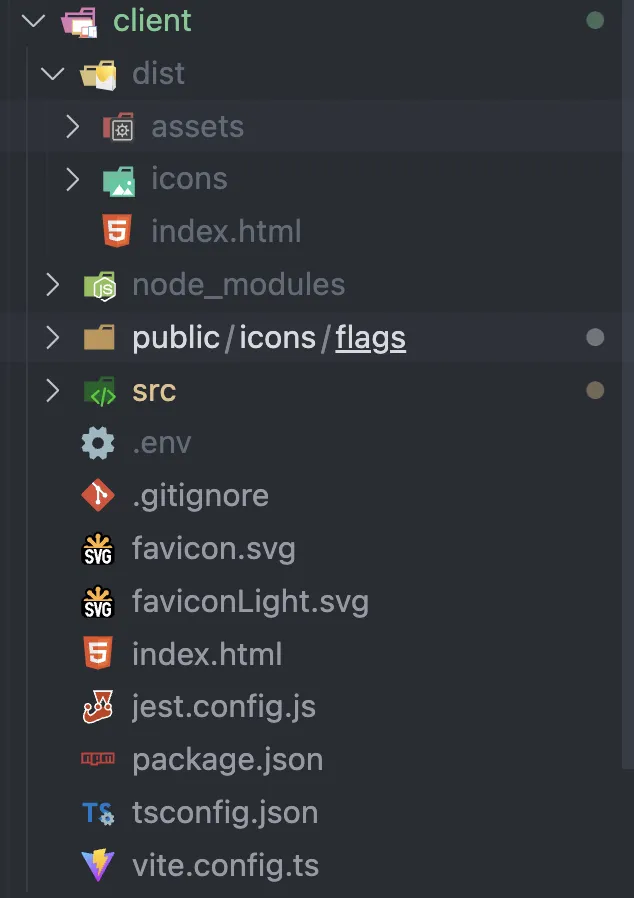Select the root index.html file
634x898 pixels.
[x=207, y=655]
